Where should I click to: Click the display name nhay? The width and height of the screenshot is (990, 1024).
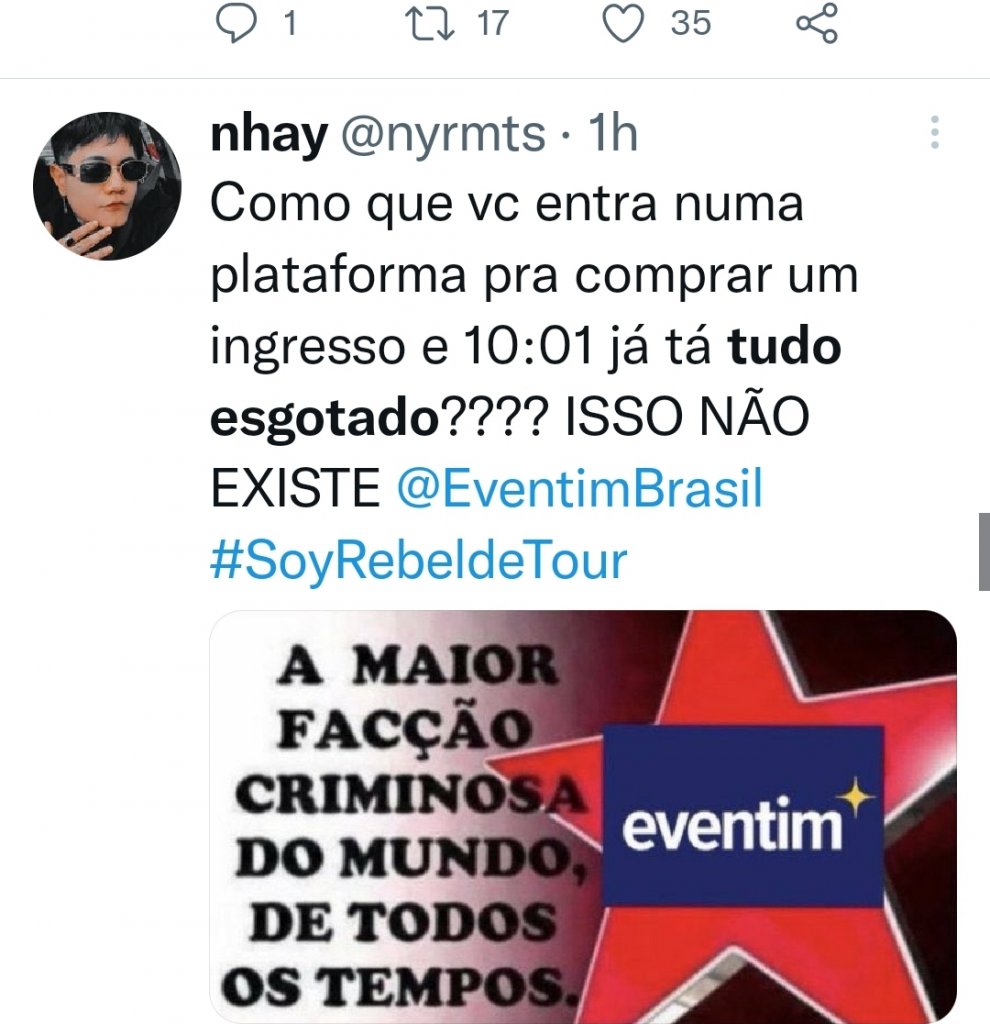pos(268,134)
